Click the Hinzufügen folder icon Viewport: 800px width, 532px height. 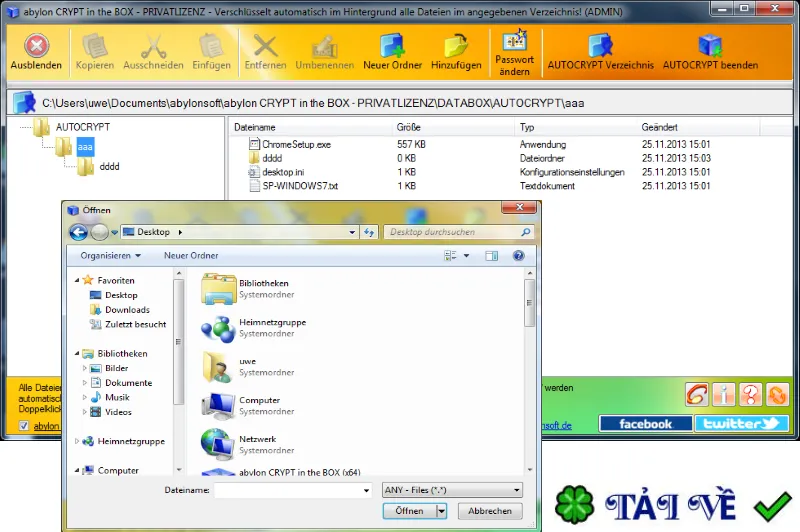456,45
